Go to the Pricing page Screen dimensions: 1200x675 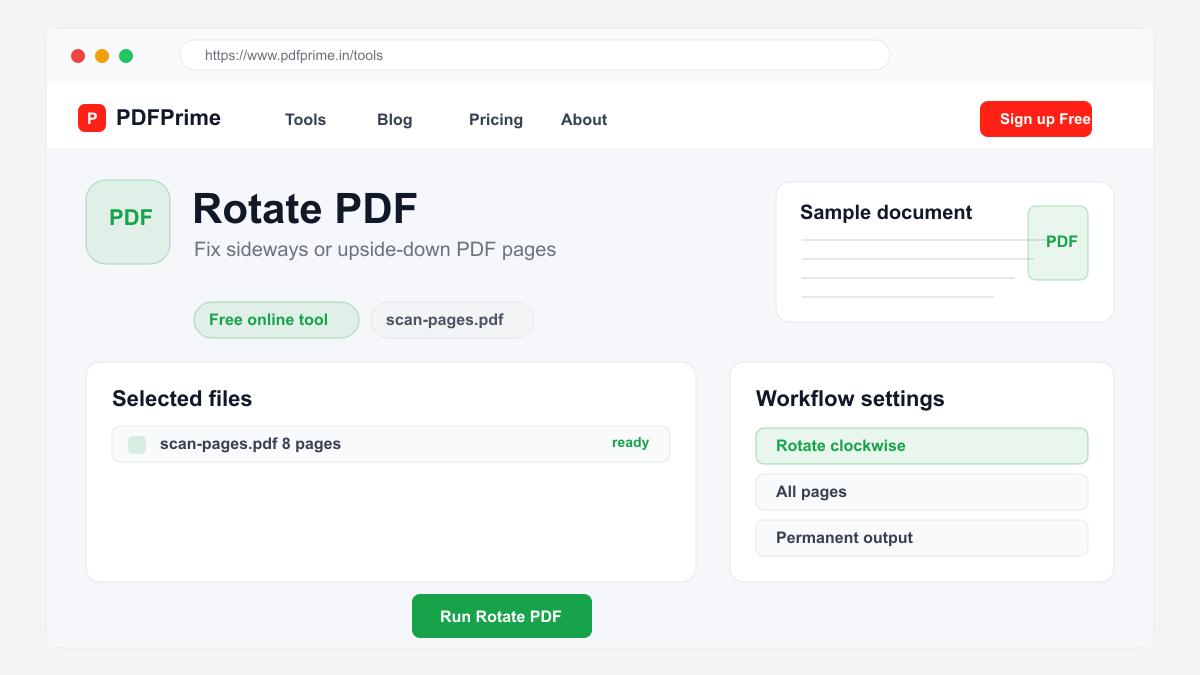[x=496, y=119]
